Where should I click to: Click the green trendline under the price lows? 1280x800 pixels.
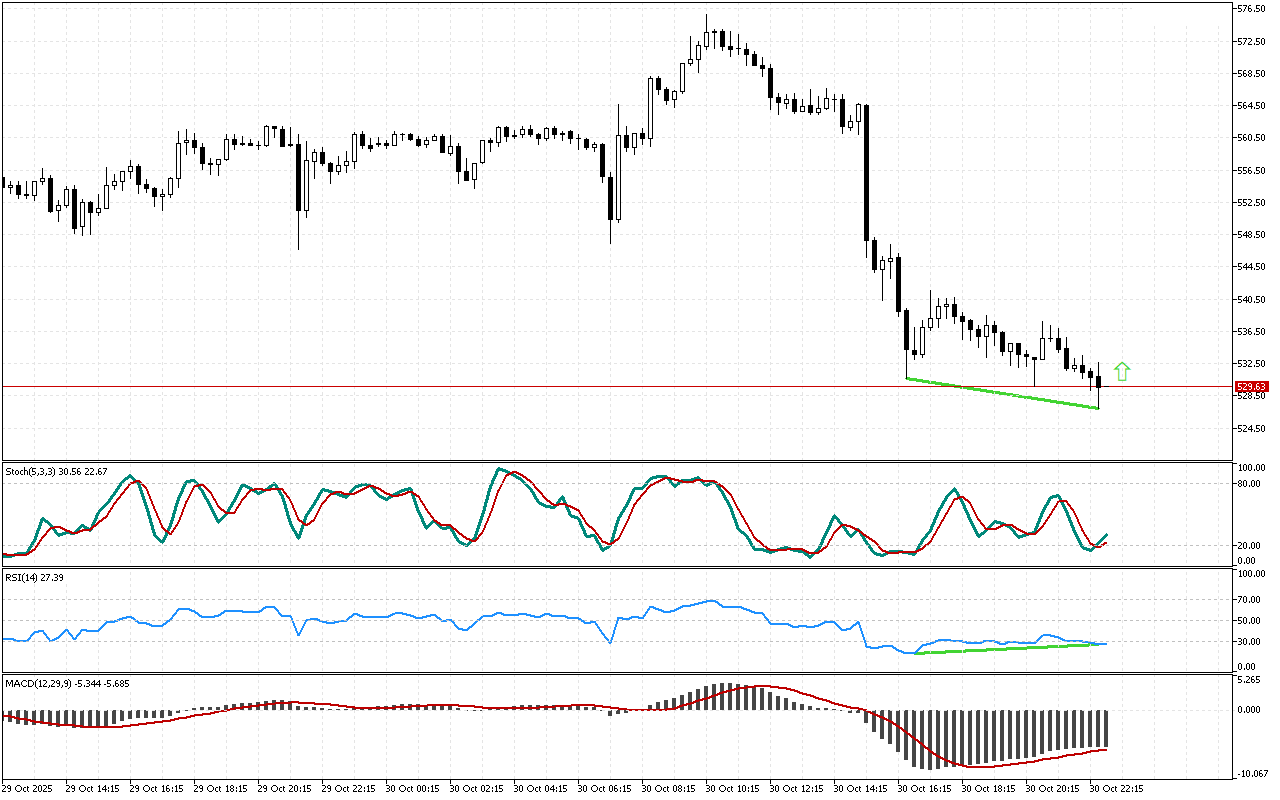click(x=1002, y=393)
